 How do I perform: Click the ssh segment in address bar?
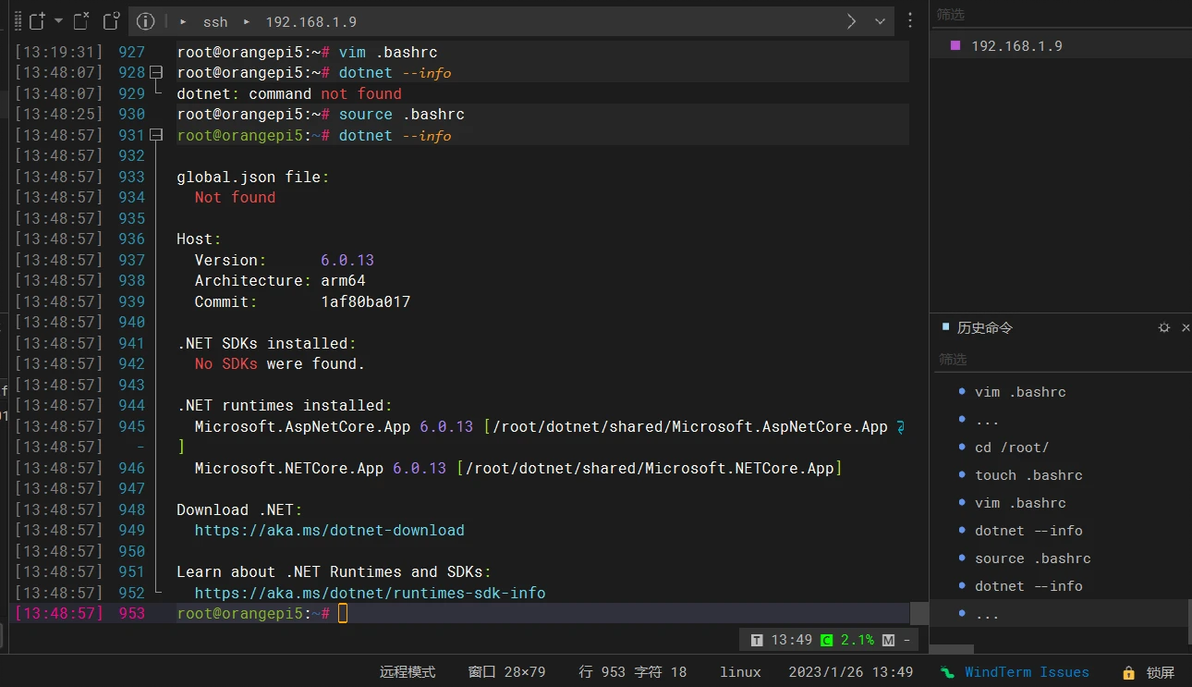coord(215,21)
